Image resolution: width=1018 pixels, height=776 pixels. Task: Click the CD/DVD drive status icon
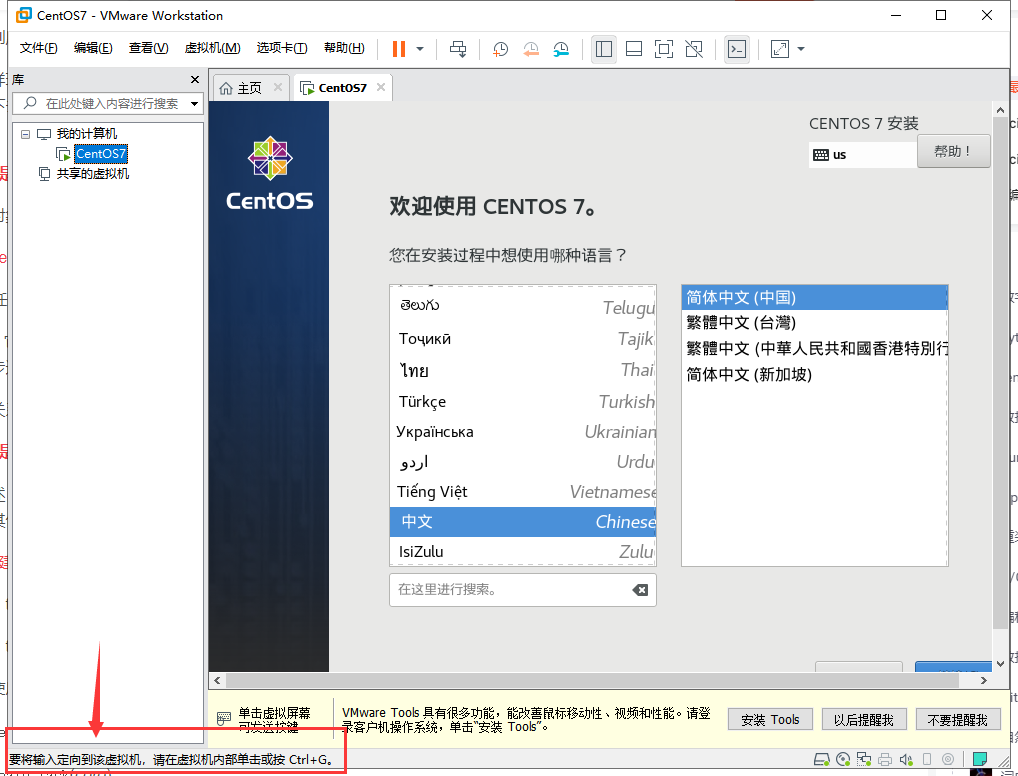click(843, 759)
